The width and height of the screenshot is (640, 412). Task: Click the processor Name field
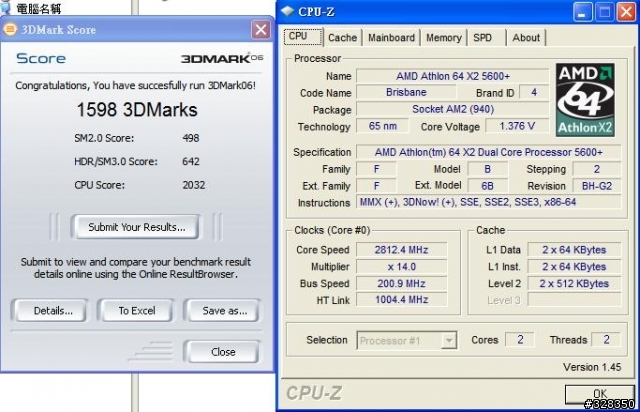pyautogui.click(x=453, y=76)
